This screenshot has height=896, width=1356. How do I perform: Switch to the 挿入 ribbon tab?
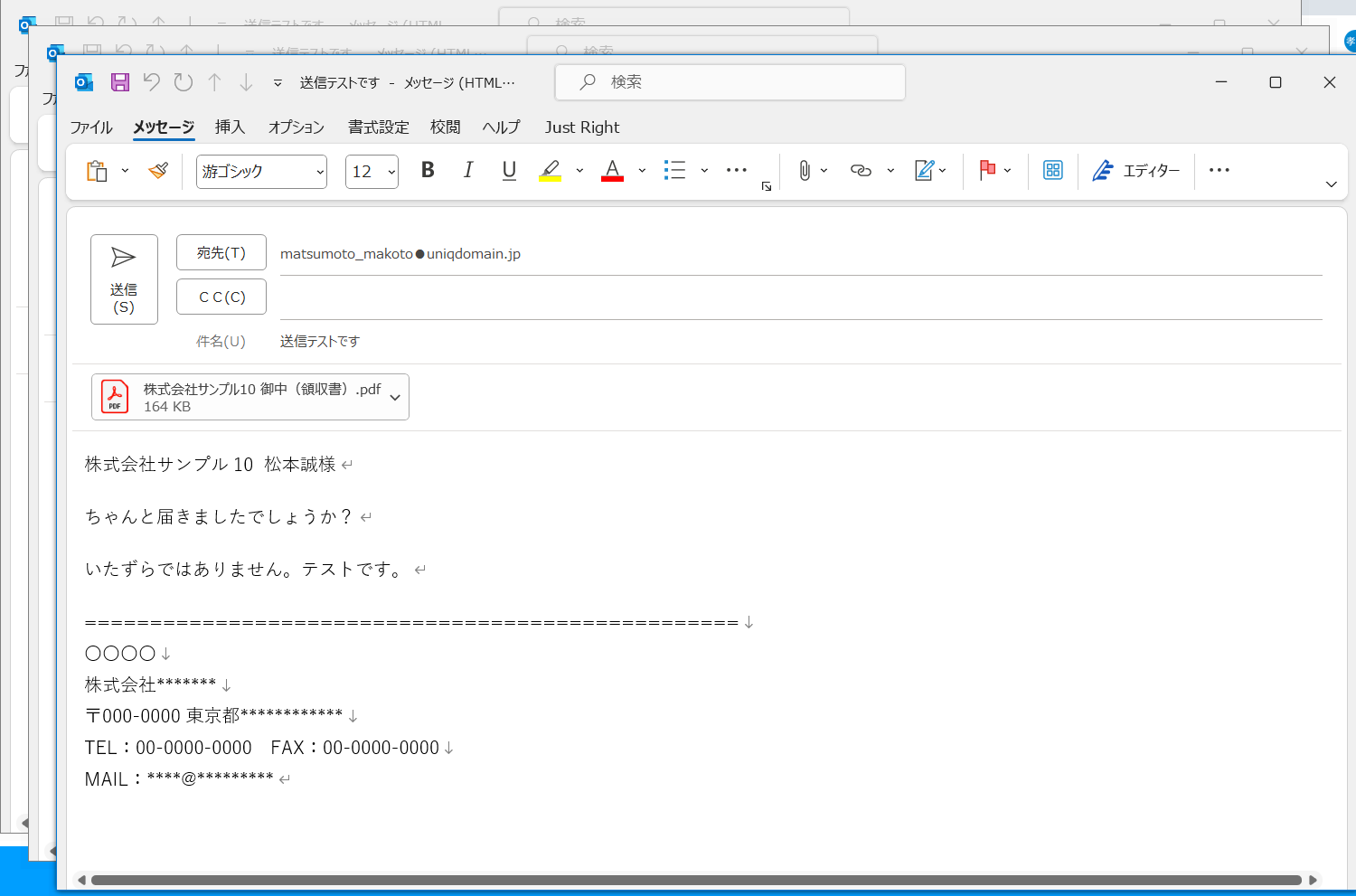click(x=230, y=127)
